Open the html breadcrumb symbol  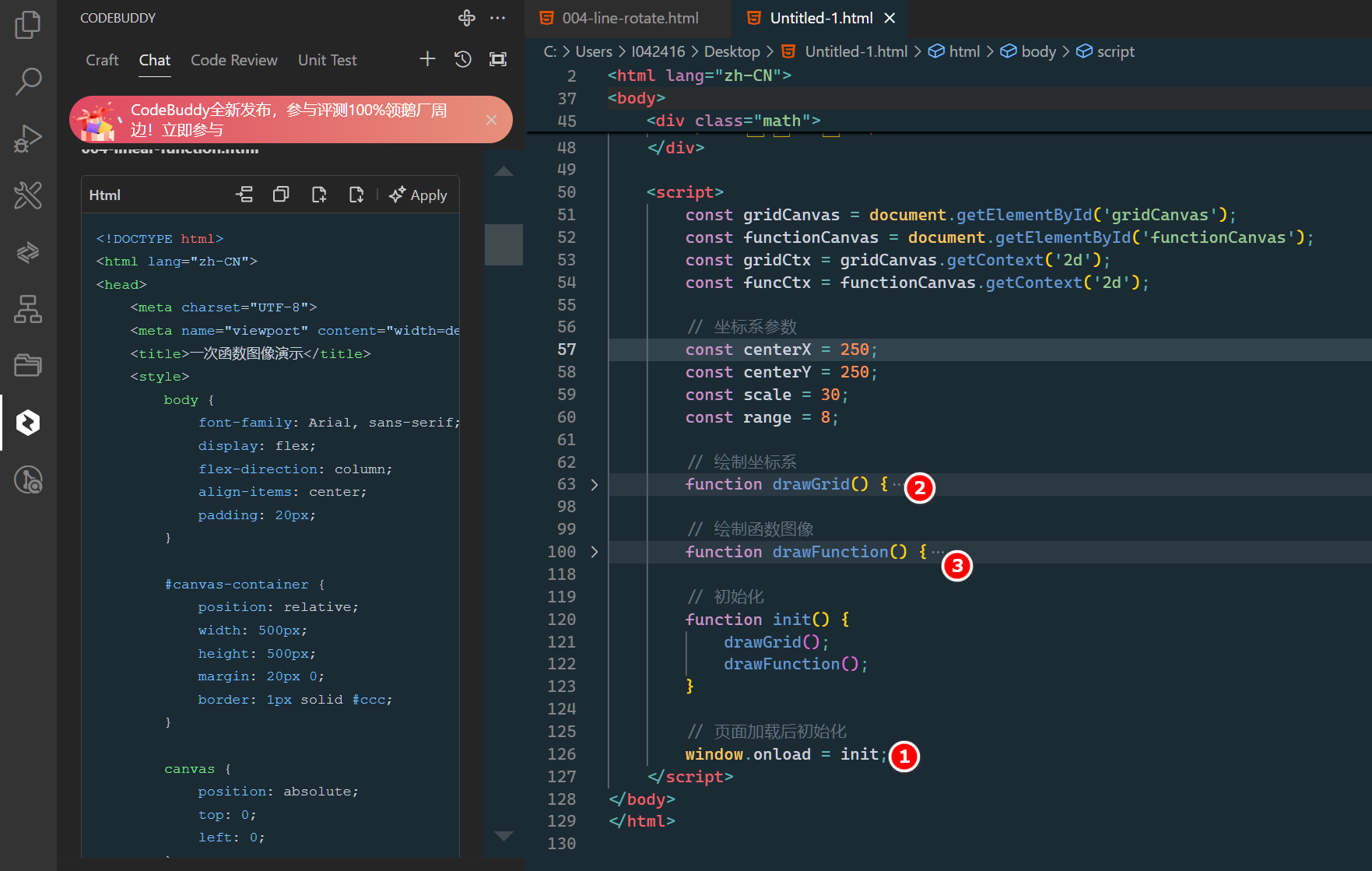click(x=954, y=51)
